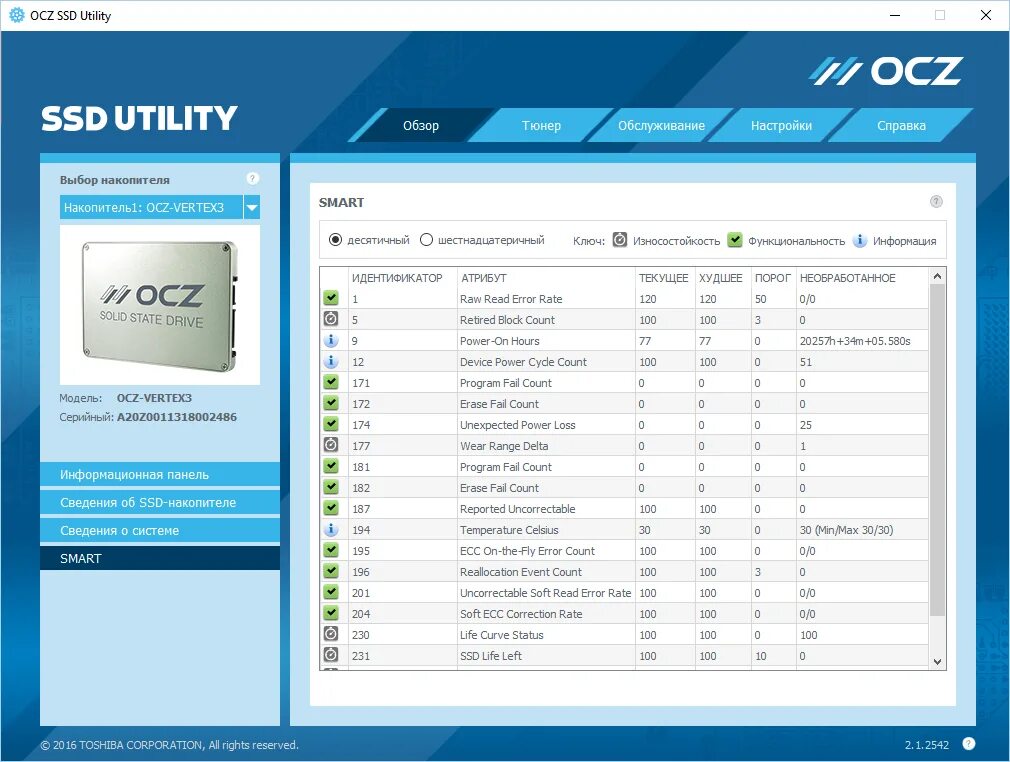This screenshot has width=1010, height=762.
Task: Click the checkmark icon for Unexpected Power Loss
Action: coord(330,424)
